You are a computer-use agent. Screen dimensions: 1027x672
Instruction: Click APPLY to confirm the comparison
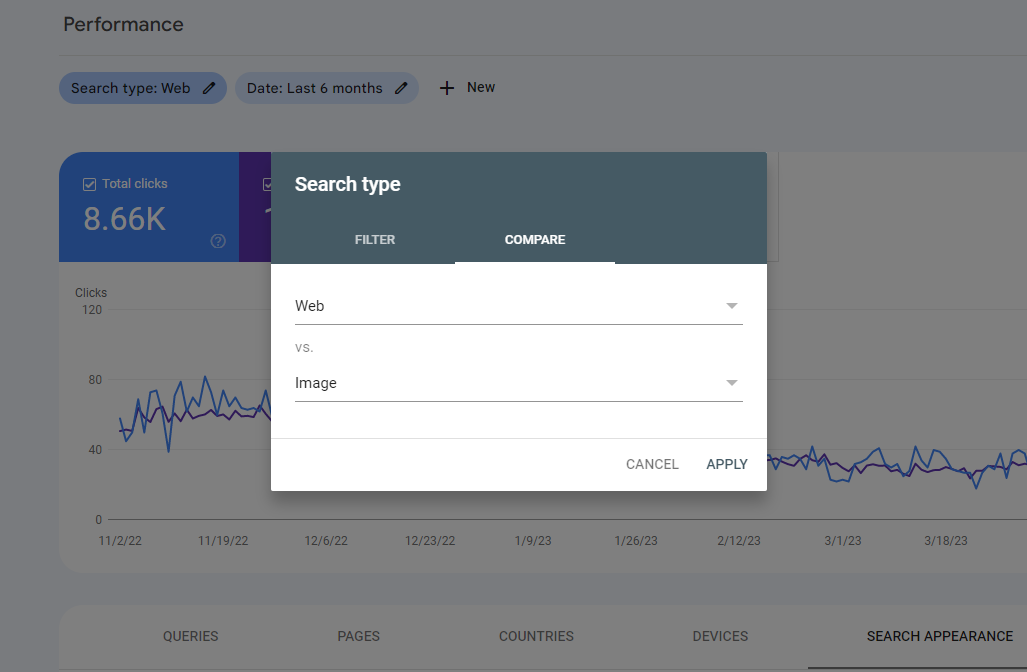pos(727,464)
